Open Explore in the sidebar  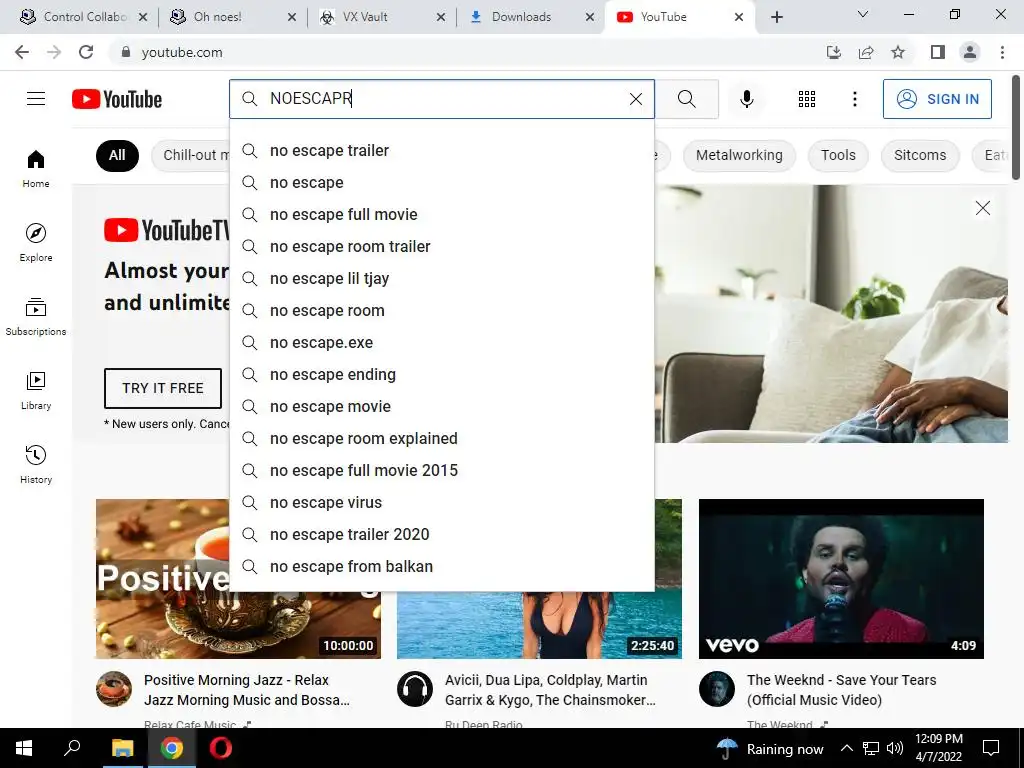pos(36,242)
